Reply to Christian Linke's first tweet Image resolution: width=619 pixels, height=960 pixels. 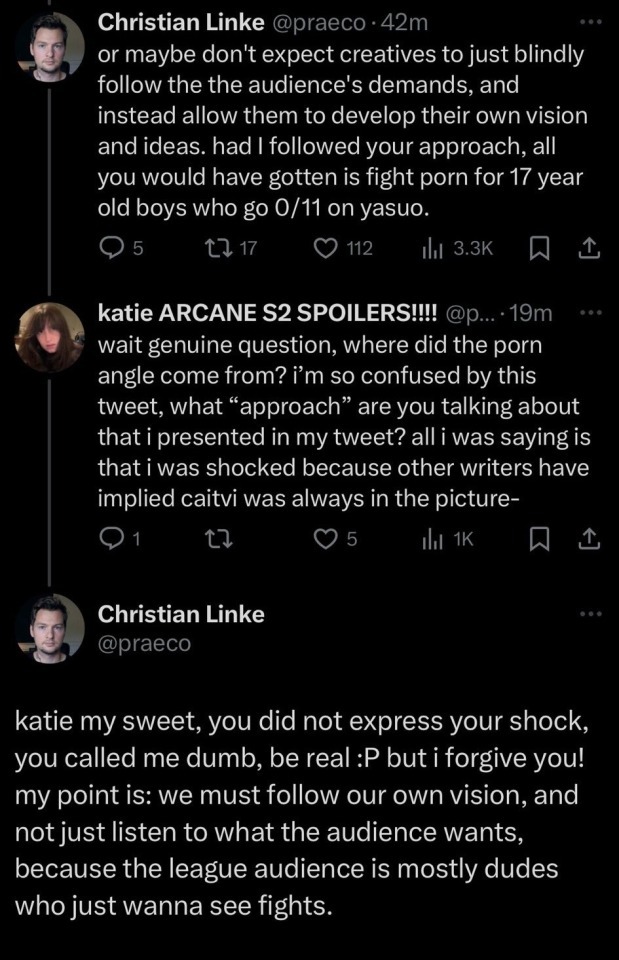111,248
